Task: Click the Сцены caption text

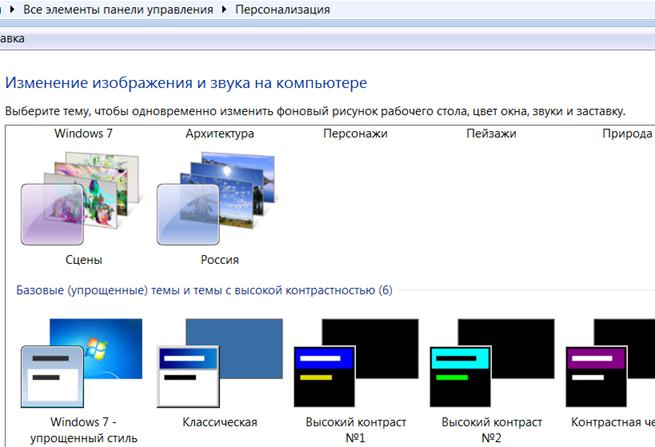Action: (x=84, y=260)
